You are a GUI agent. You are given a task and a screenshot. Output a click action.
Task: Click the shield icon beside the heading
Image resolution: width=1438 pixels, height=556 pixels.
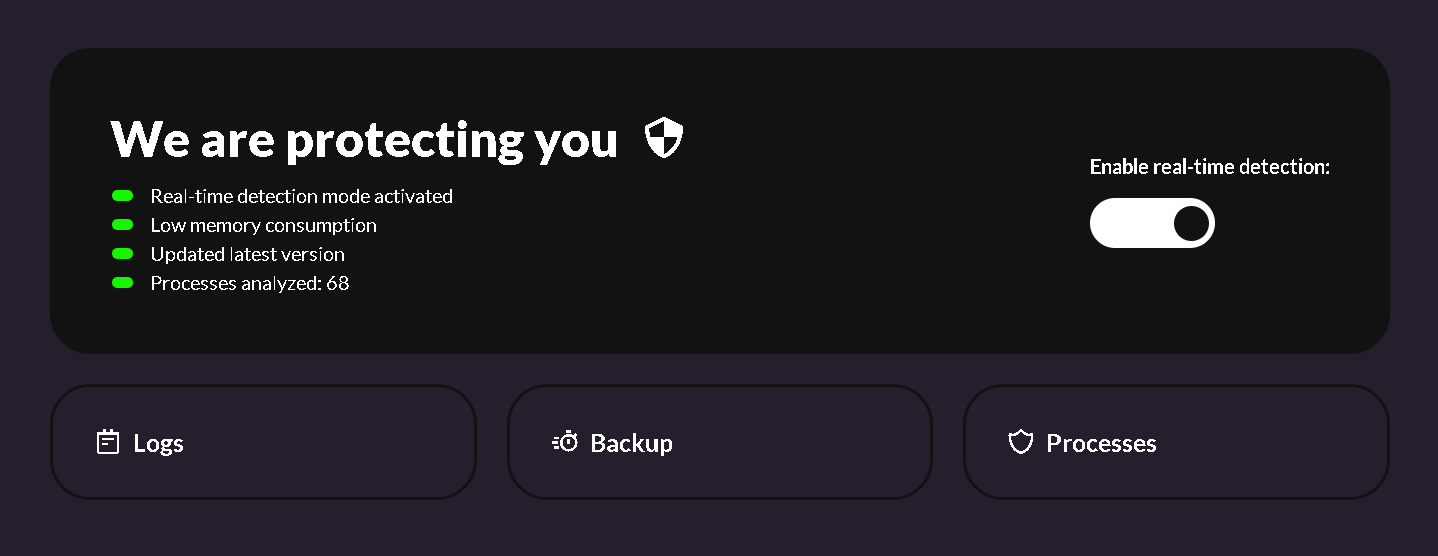pos(664,138)
